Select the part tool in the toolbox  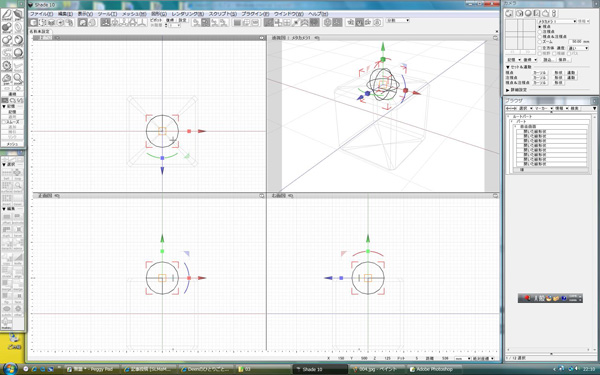pyautogui.click(x=18, y=15)
